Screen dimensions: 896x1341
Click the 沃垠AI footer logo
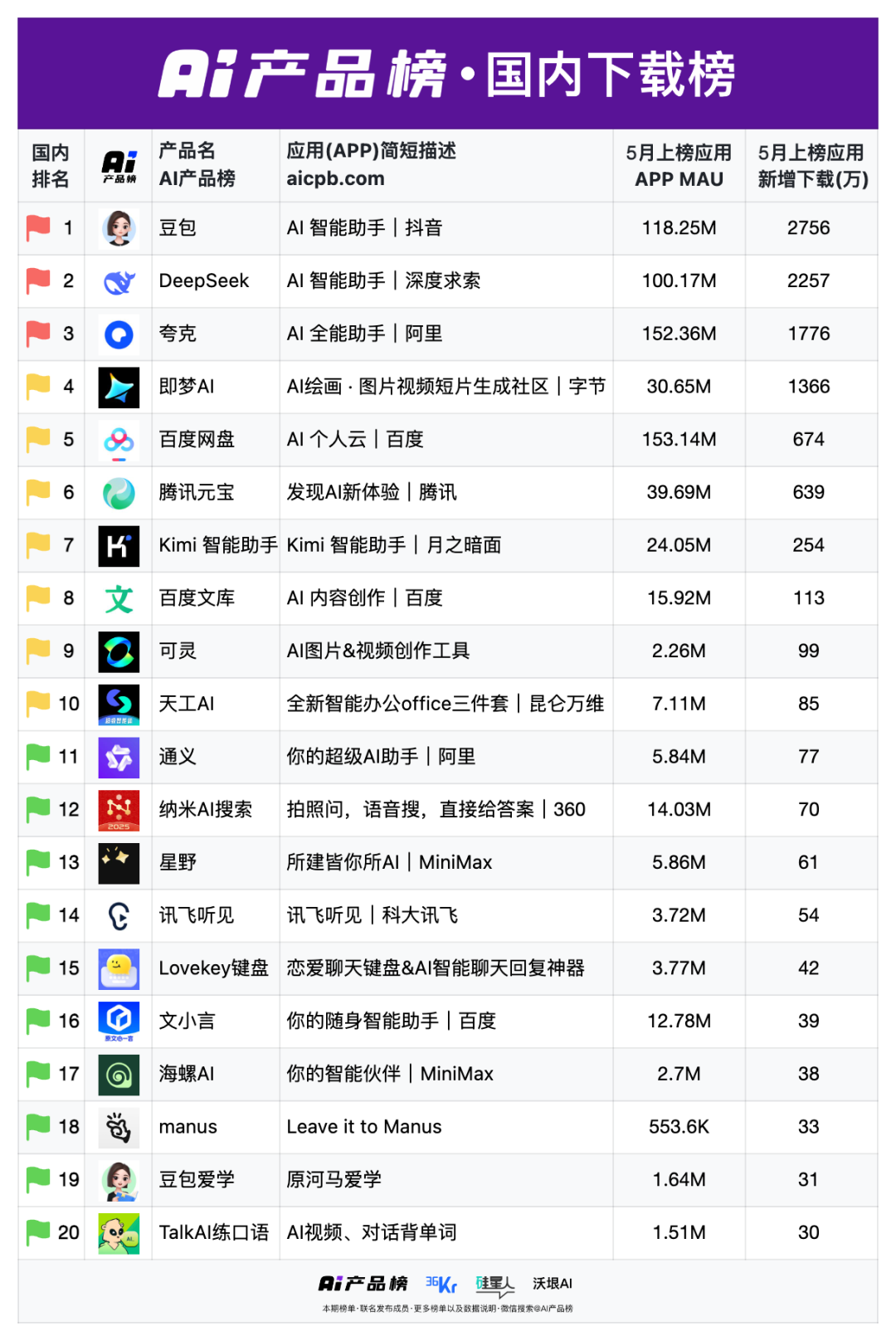(x=553, y=1284)
